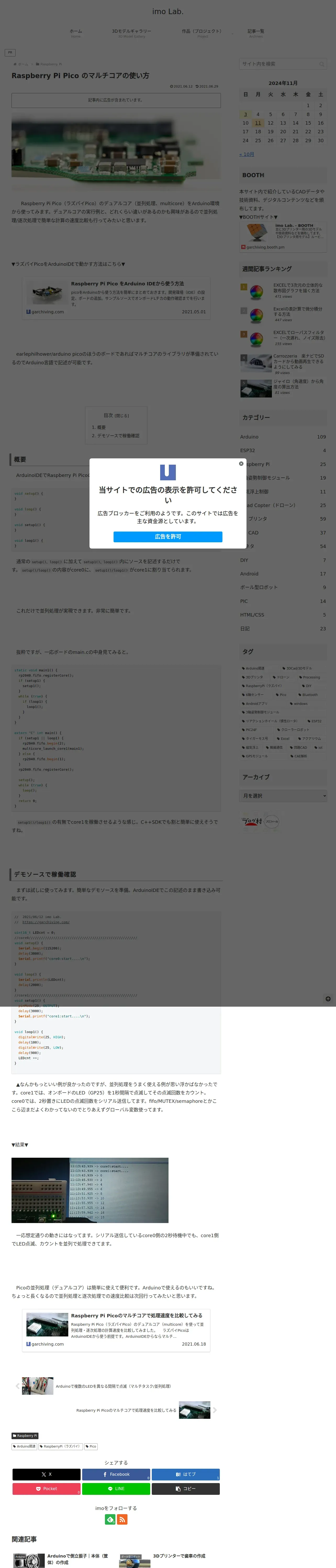The width and height of the screenshot is (336, 1568).
Task: Share the article on Facebook
Action: click(x=116, y=1474)
